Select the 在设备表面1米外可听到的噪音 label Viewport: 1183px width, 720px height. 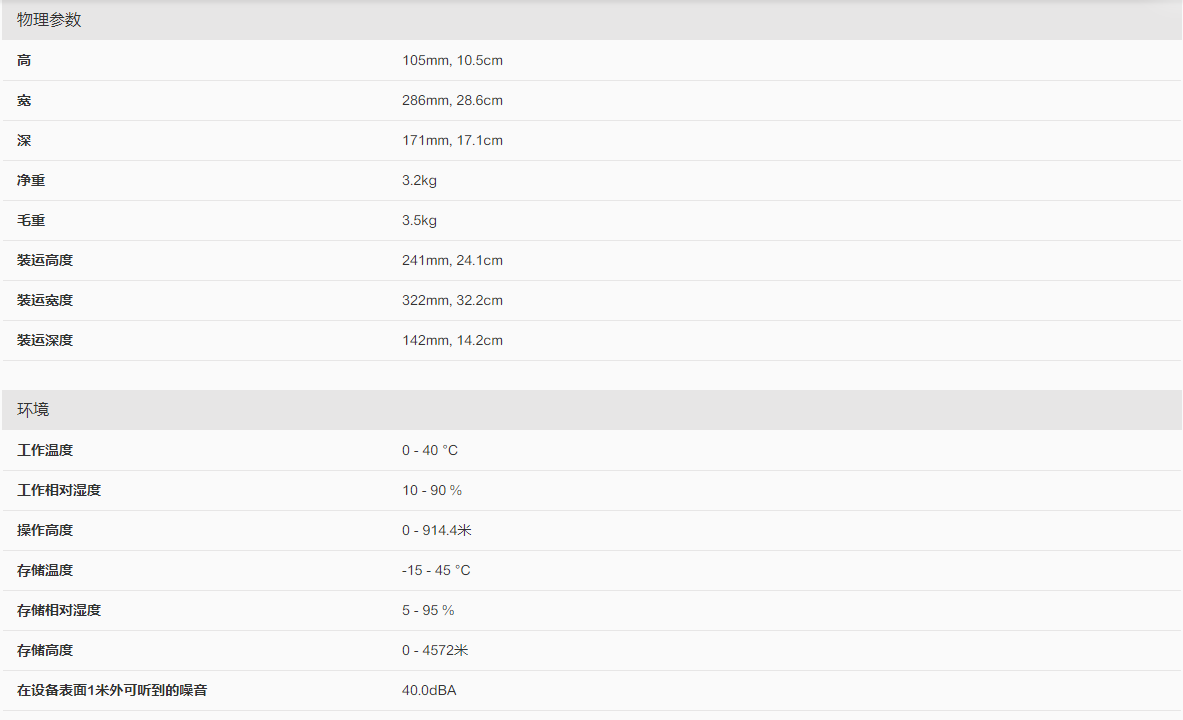112,691
